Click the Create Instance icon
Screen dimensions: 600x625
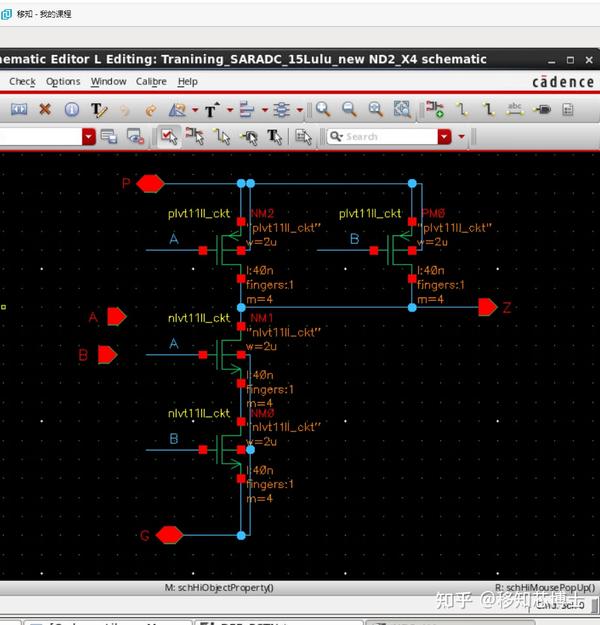435,109
